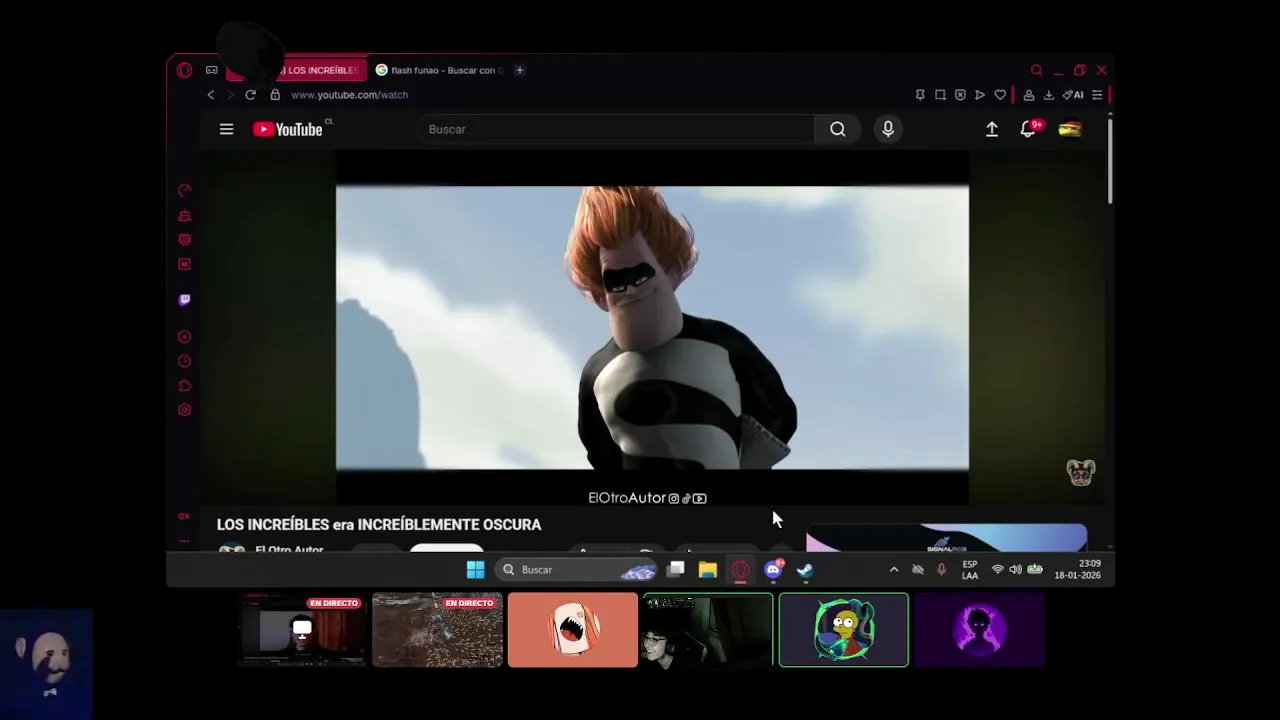The height and width of the screenshot is (720, 1280).
Task: Go back to the previous page
Action: [210, 95]
